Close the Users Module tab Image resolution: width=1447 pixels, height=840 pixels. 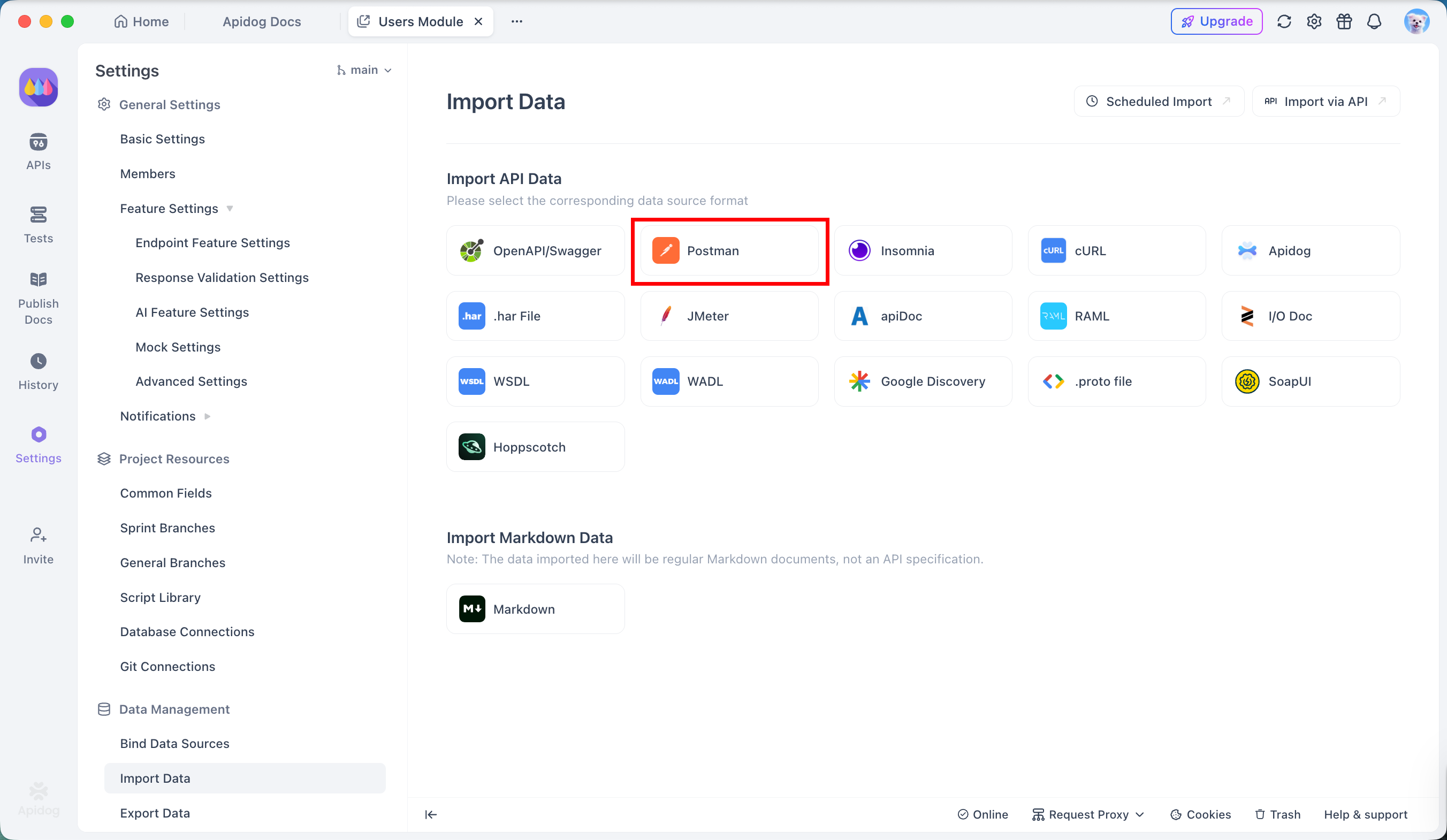pyautogui.click(x=478, y=21)
